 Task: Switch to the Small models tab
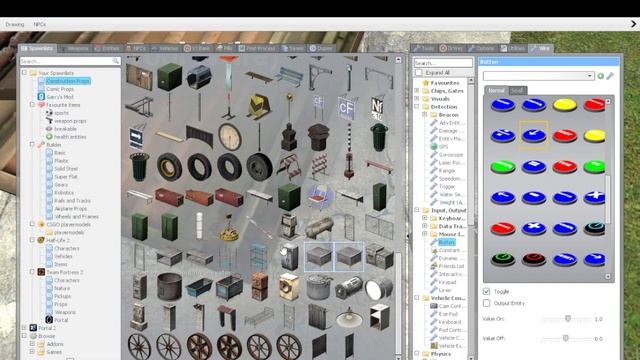click(x=517, y=91)
